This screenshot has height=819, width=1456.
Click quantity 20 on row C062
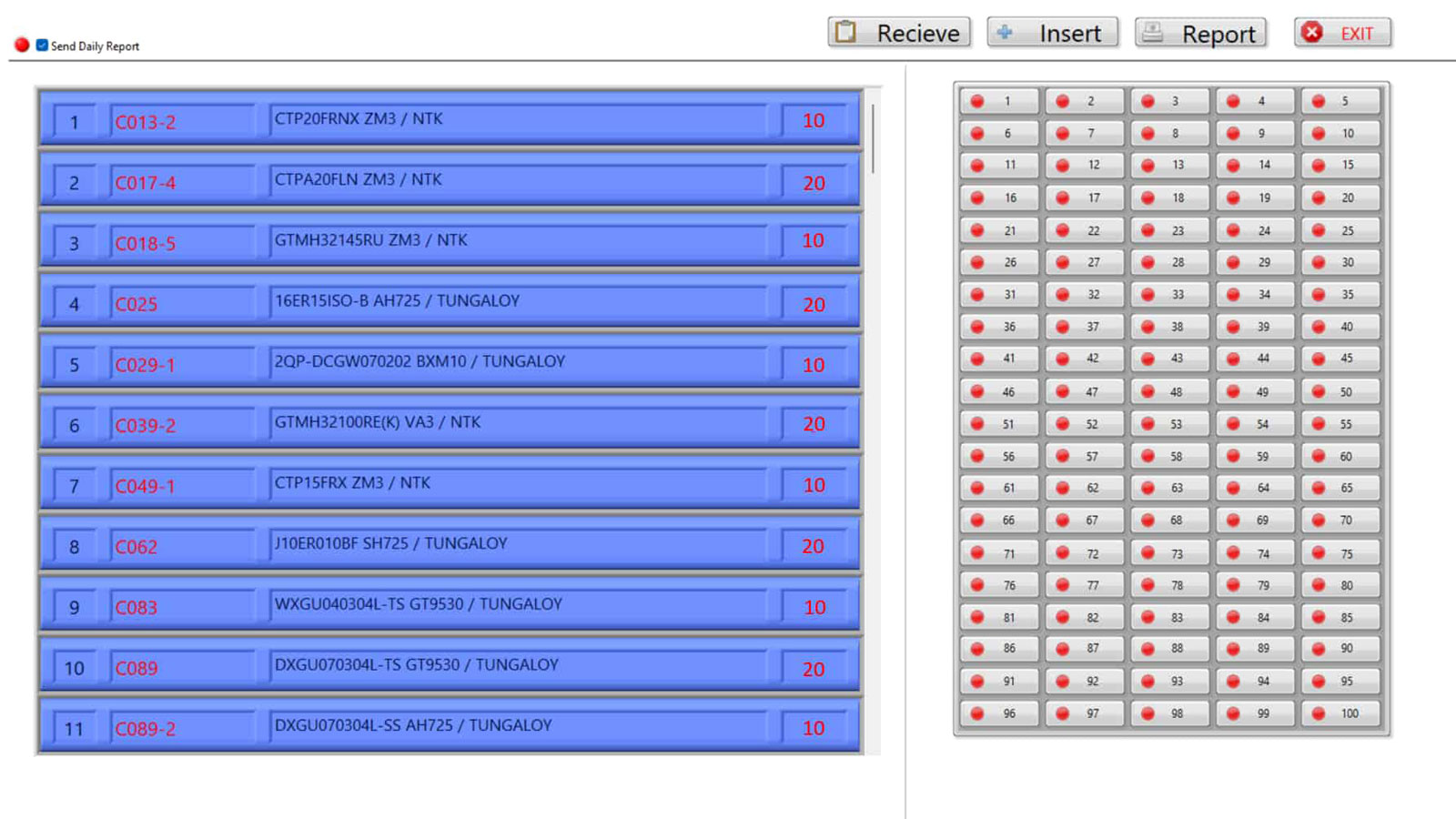click(x=813, y=546)
